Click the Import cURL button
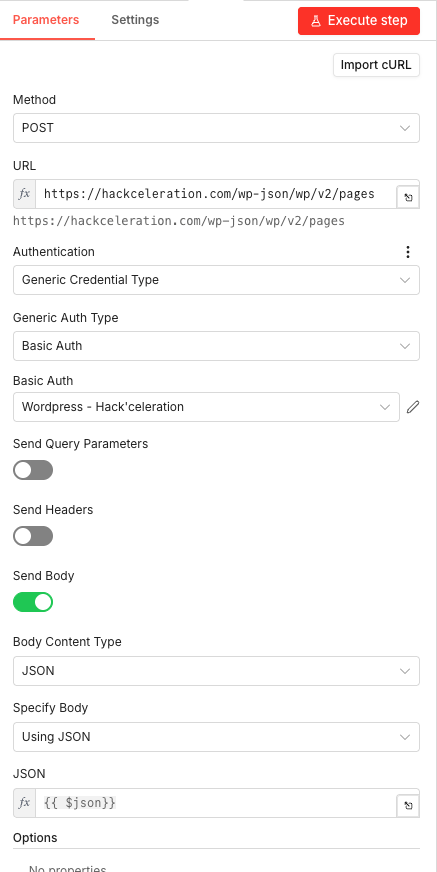Screen dimensions: 437x872 point(376,65)
